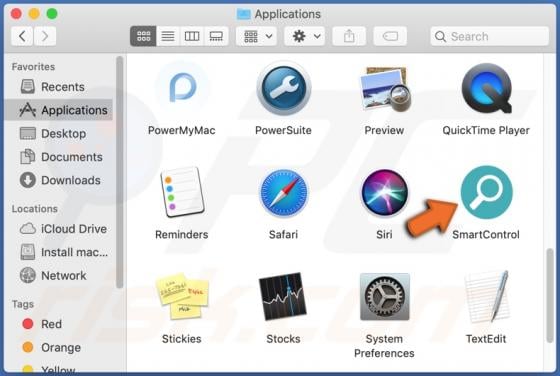Go forward with the right arrow button

[x=45, y=36]
